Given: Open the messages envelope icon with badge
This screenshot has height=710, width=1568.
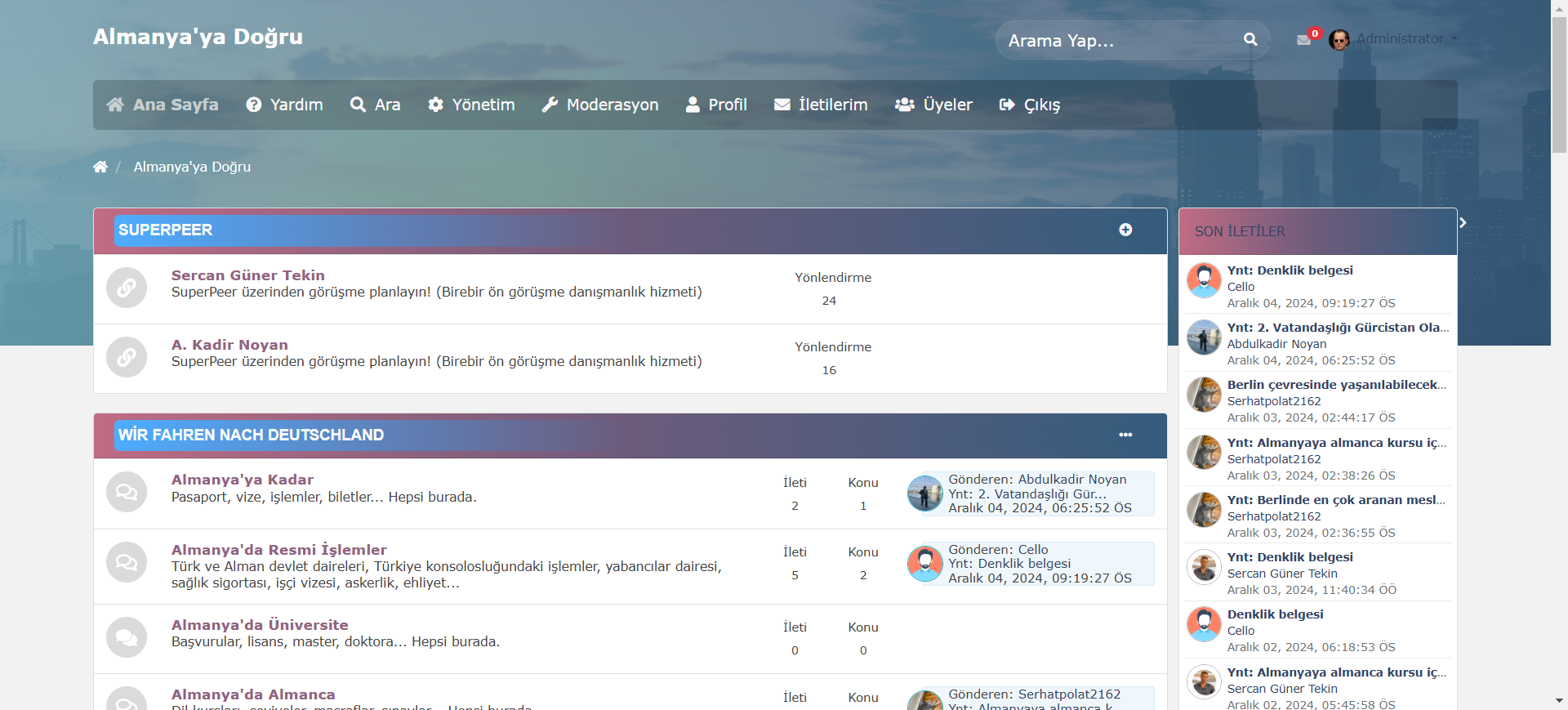Looking at the screenshot, I should tap(1304, 39).
